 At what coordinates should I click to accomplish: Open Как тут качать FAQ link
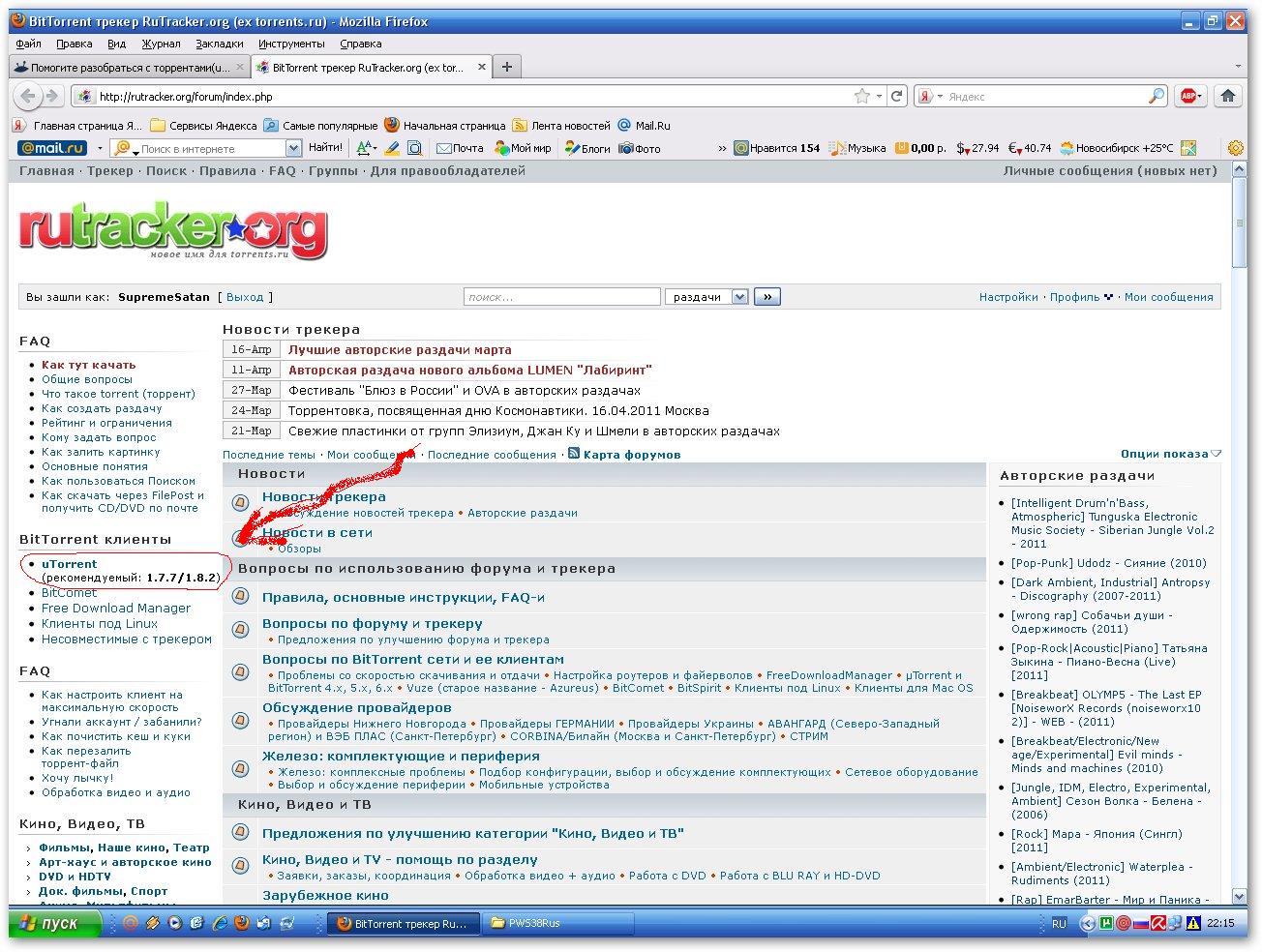89,365
